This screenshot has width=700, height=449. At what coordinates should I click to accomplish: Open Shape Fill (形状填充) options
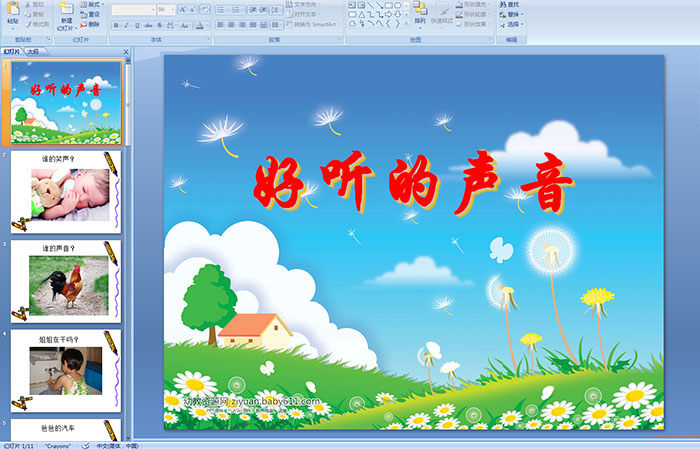point(472,4)
